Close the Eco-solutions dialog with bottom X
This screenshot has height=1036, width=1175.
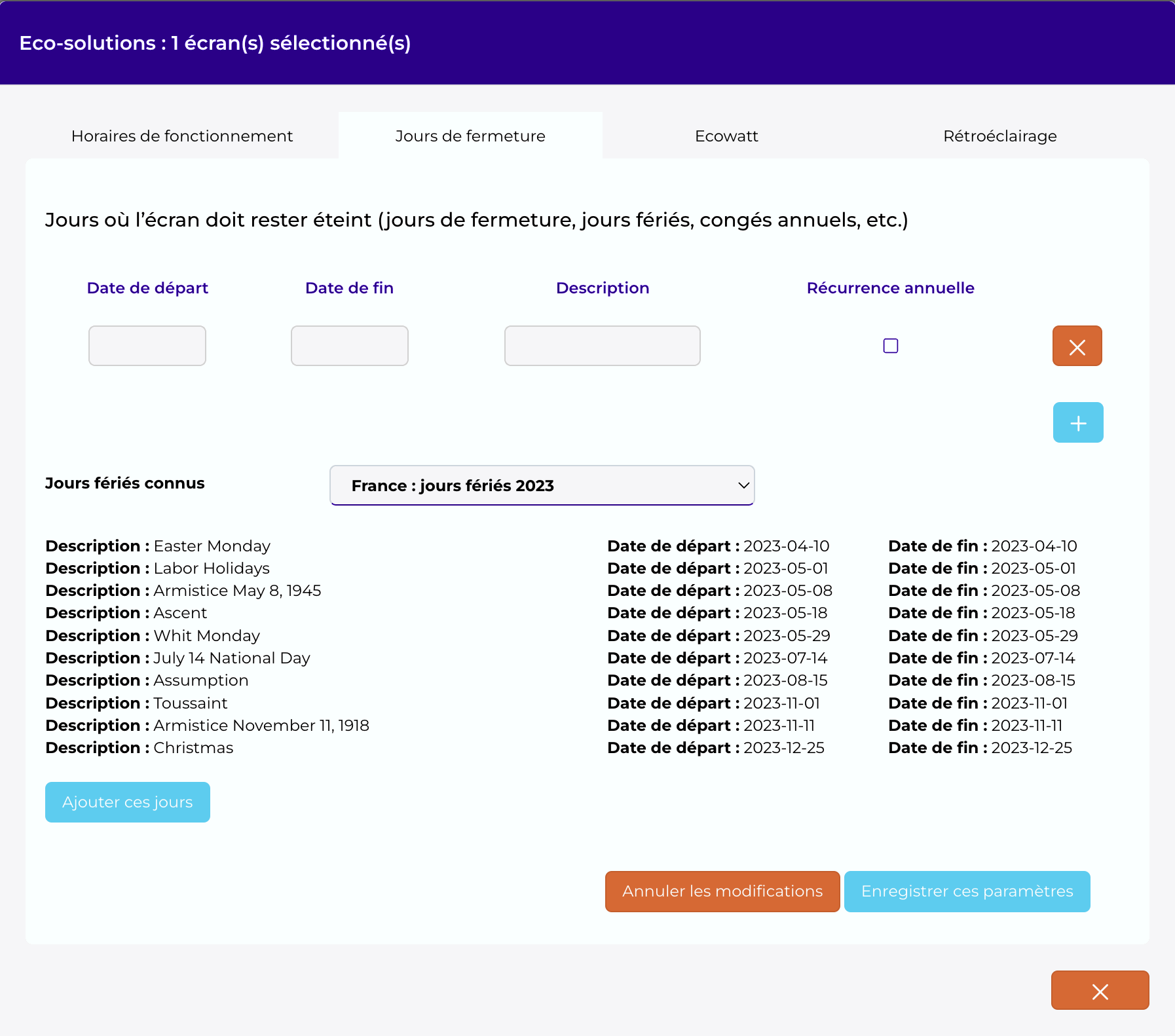click(1100, 990)
